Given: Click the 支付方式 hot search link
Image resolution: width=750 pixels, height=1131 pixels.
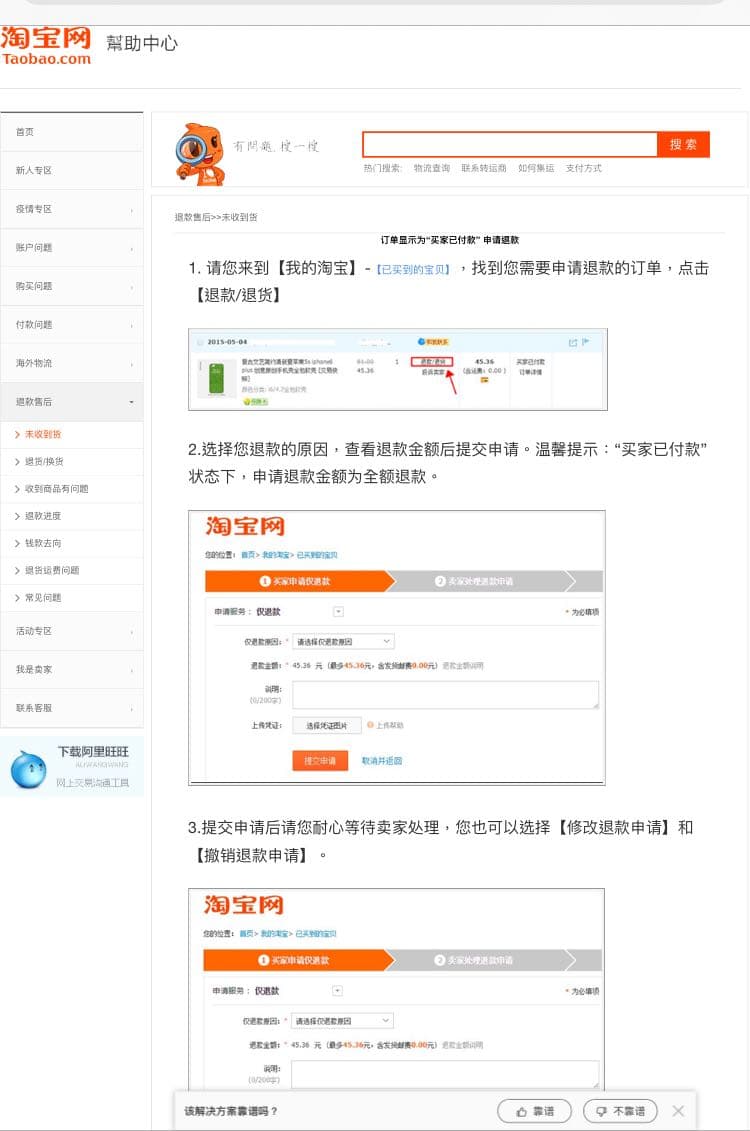Looking at the screenshot, I should (x=583, y=168).
